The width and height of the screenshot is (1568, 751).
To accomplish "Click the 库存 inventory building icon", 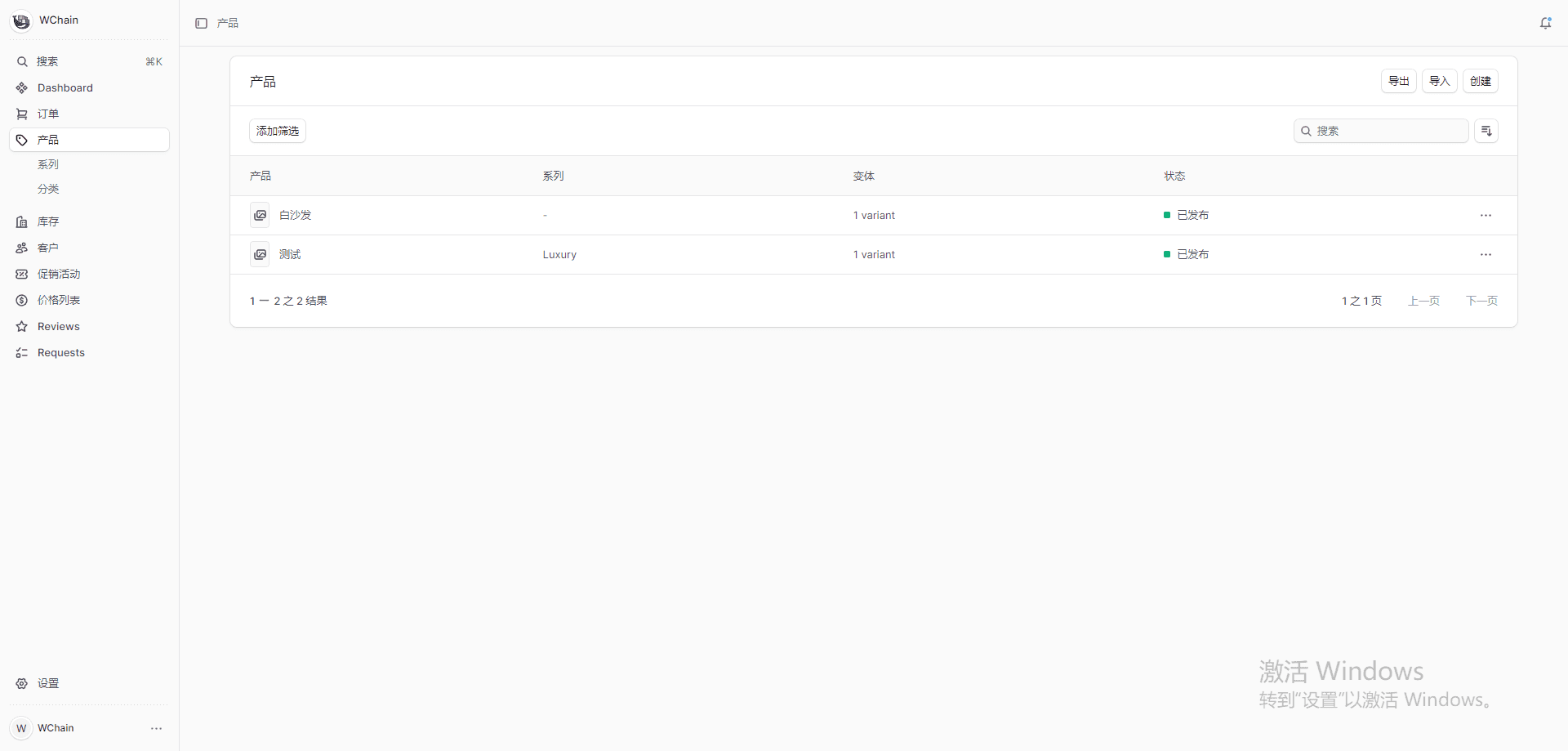I will (x=22, y=222).
